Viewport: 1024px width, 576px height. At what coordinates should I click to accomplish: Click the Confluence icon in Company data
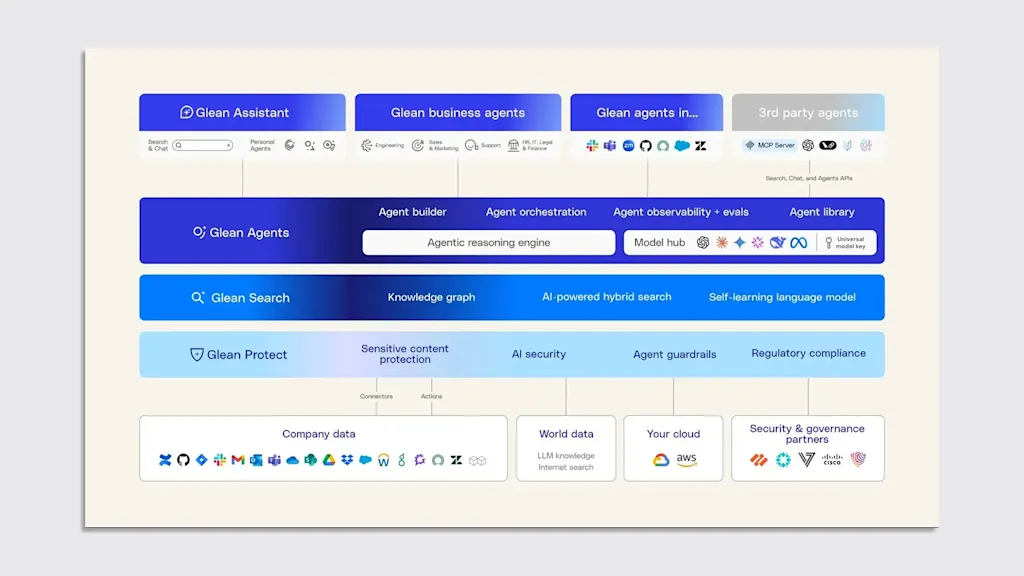pos(165,460)
